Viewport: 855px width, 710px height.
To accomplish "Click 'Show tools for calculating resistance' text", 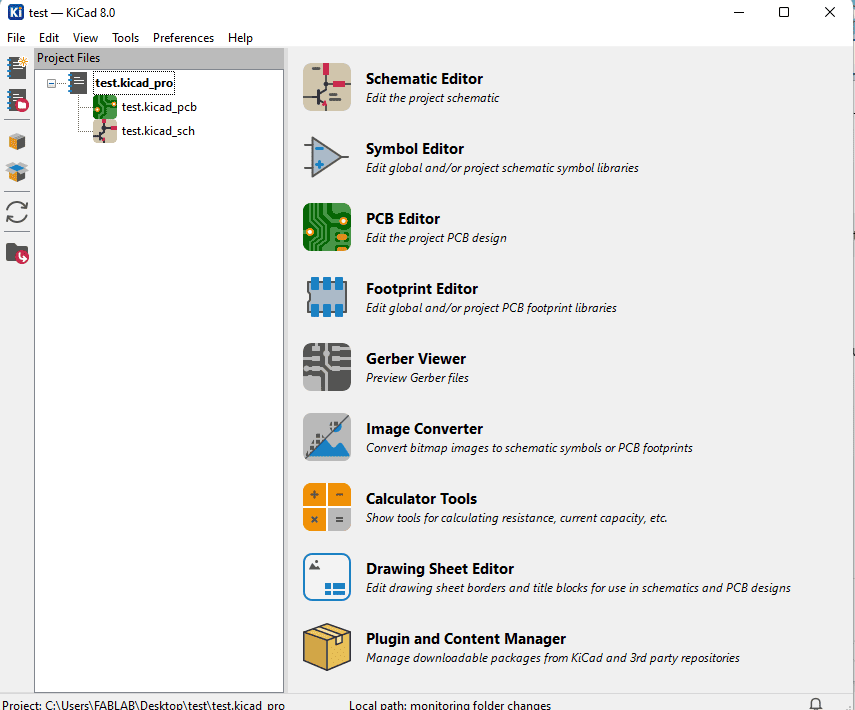I will pos(516,518).
